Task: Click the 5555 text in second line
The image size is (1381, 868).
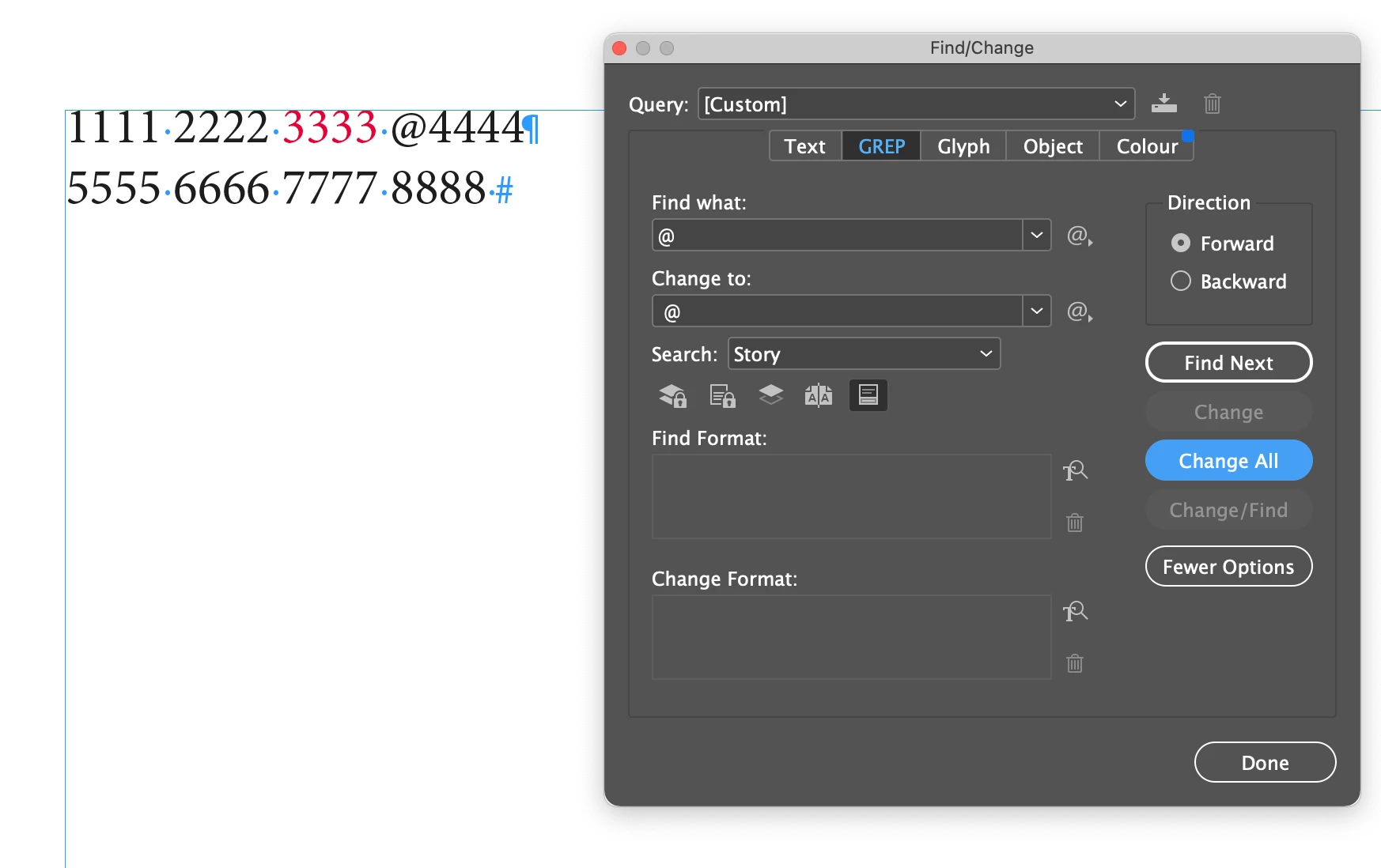Action: [114, 189]
